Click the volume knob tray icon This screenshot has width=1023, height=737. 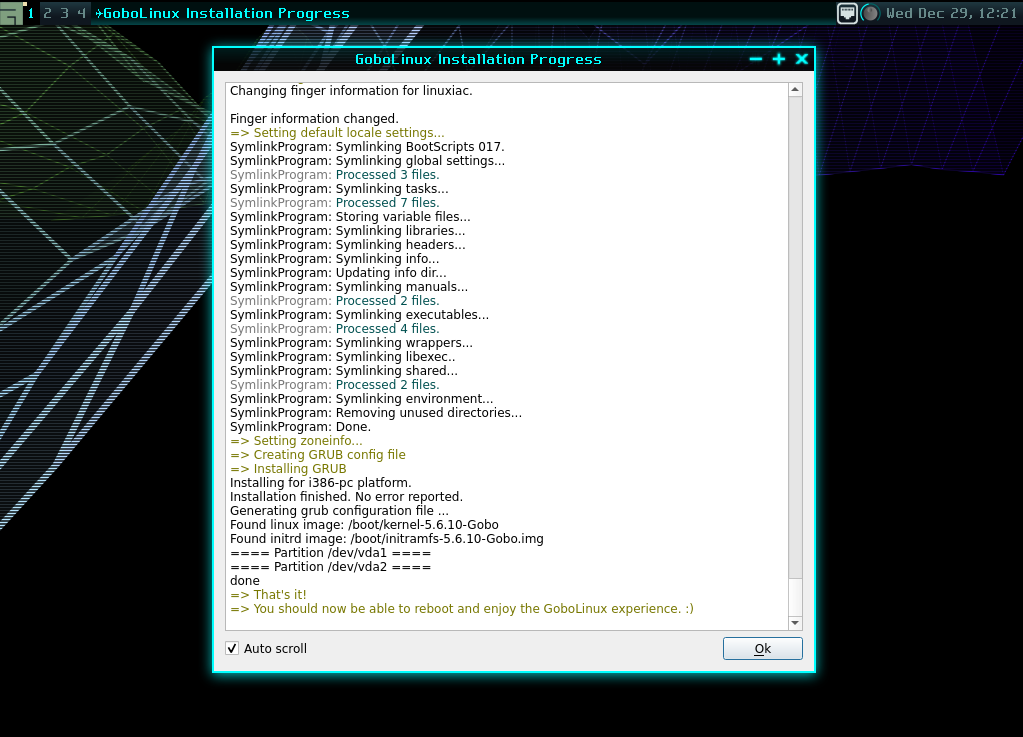pyautogui.click(x=870, y=13)
